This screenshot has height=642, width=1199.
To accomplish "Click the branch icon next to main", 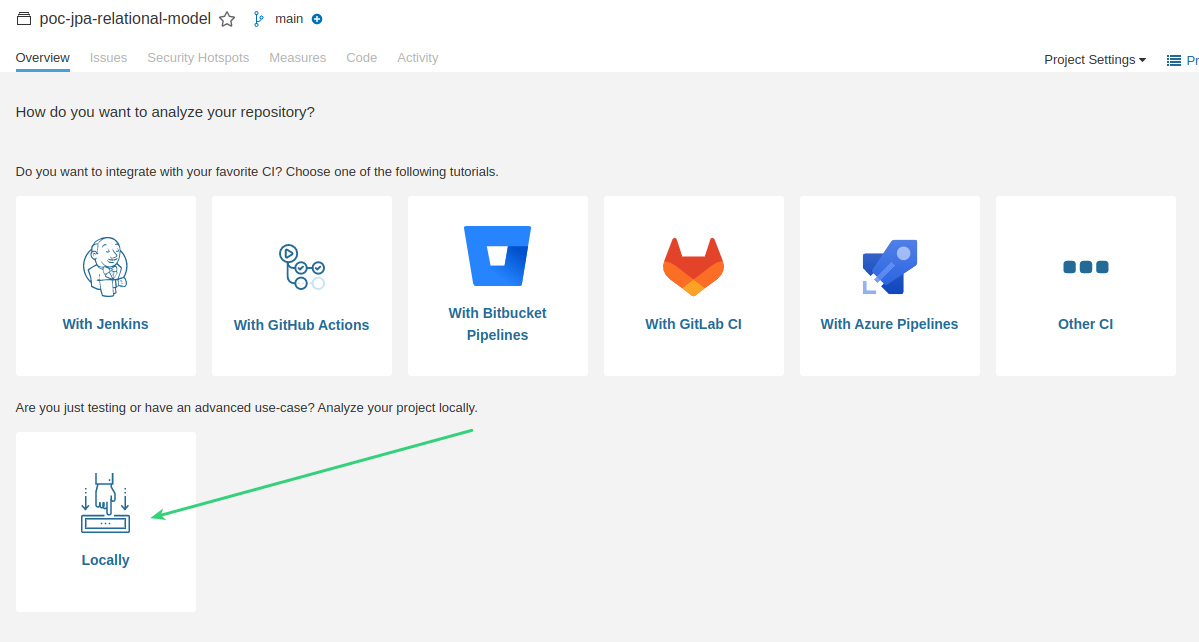I will tap(258, 19).
